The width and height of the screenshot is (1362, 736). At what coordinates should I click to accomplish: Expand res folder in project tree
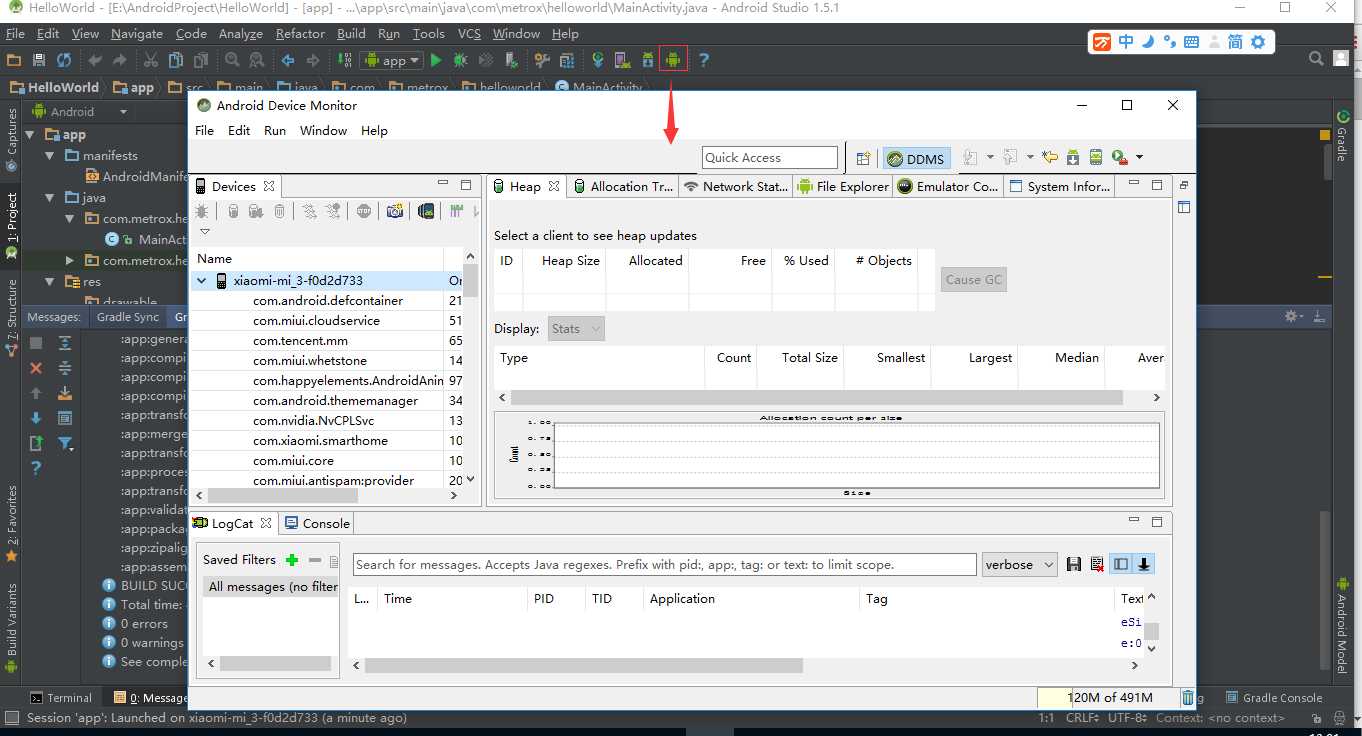(x=50, y=282)
